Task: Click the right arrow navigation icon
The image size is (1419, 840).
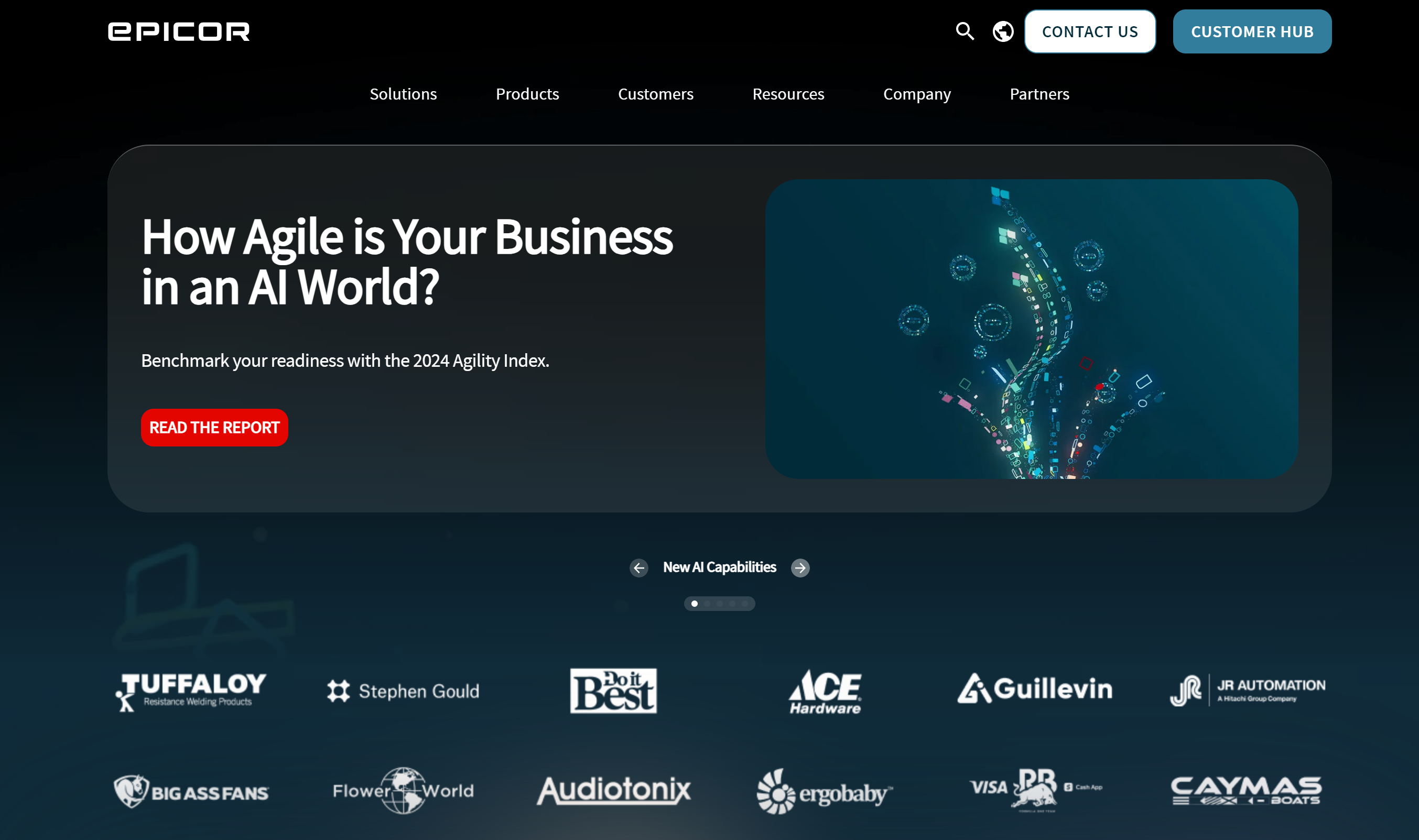Action: click(800, 568)
